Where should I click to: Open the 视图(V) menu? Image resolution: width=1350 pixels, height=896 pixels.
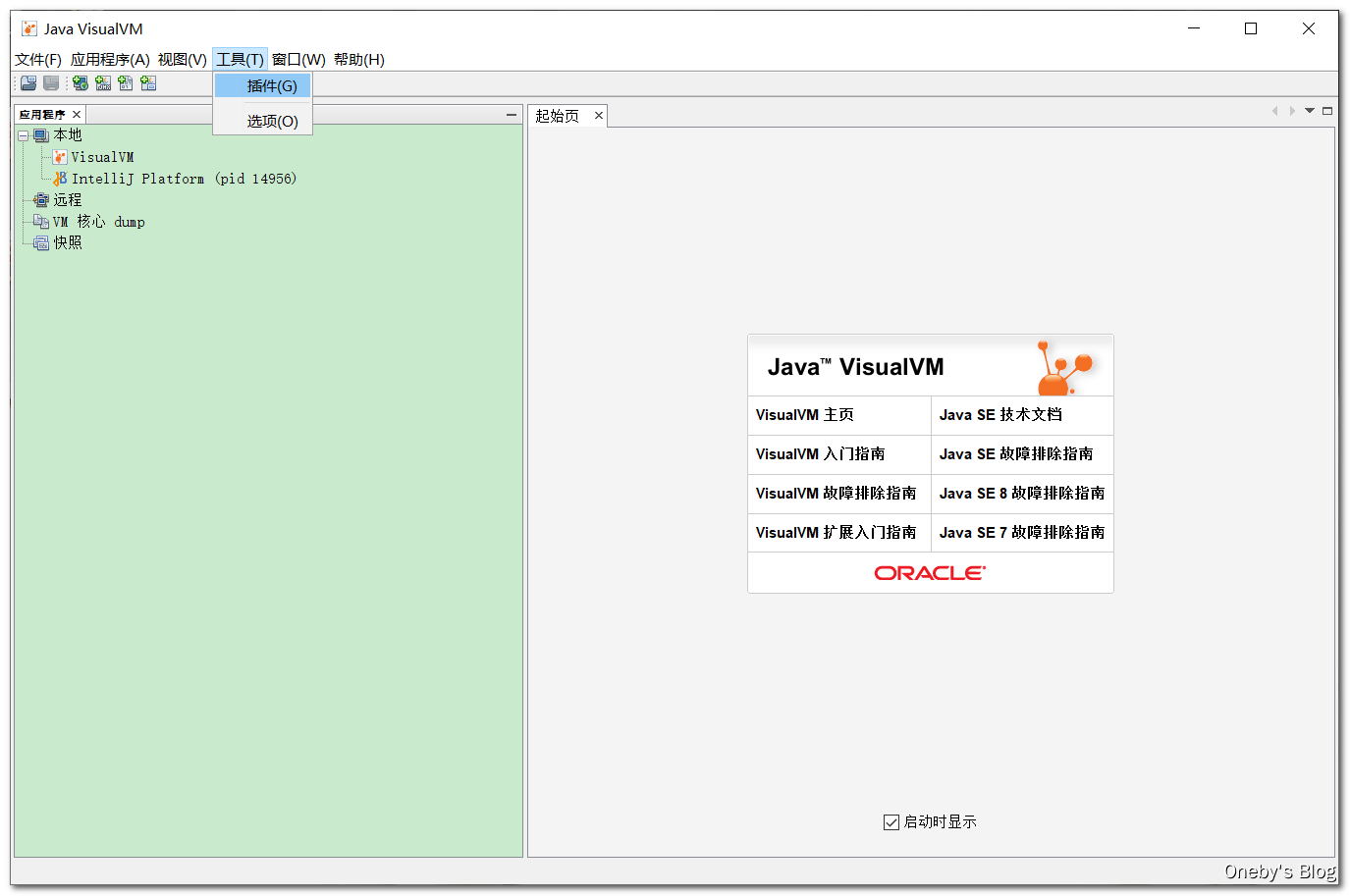click(183, 60)
